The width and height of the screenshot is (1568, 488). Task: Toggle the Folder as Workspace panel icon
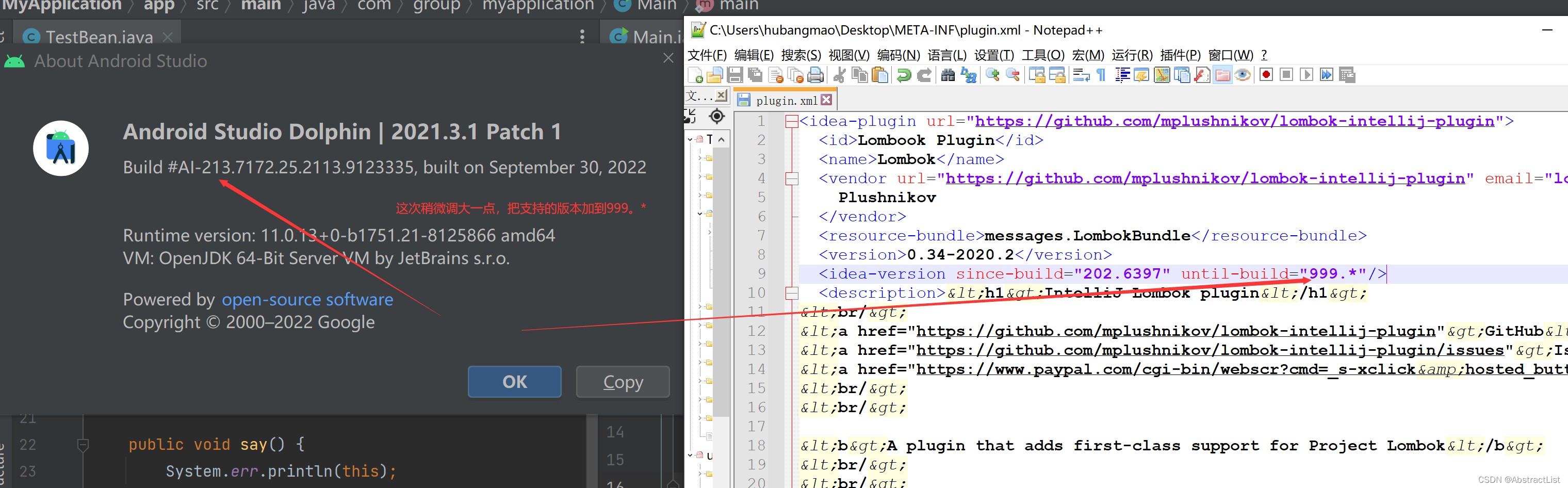click(x=1222, y=75)
